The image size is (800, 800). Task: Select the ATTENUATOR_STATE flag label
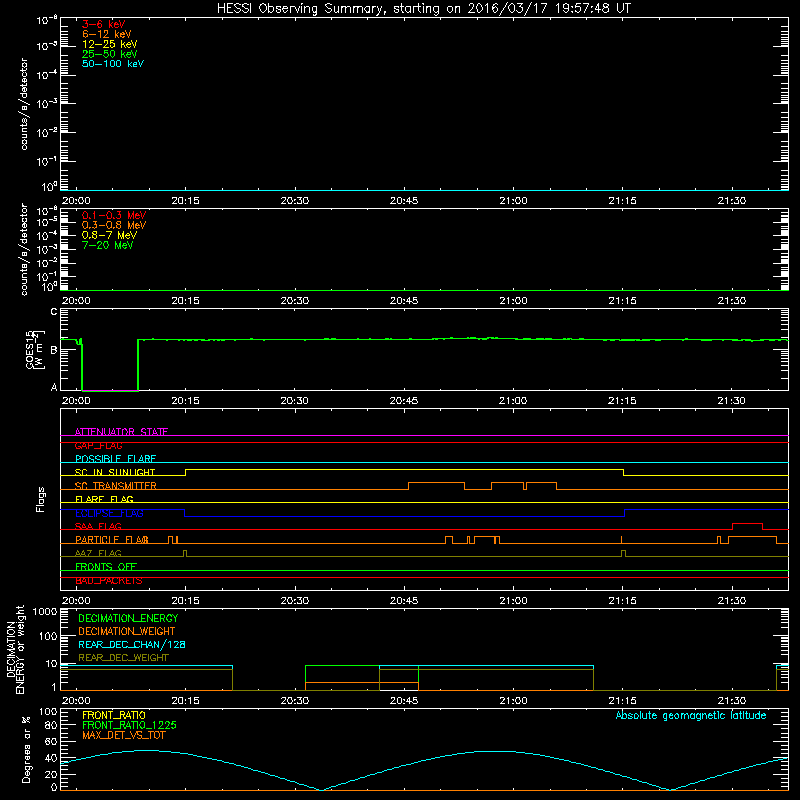[x=121, y=432]
